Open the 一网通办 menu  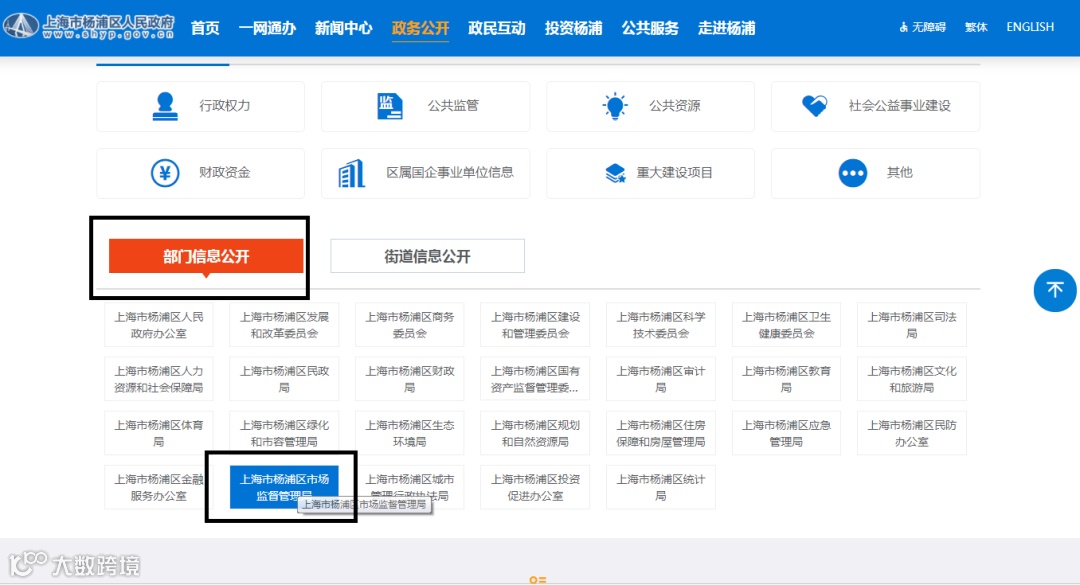267,28
